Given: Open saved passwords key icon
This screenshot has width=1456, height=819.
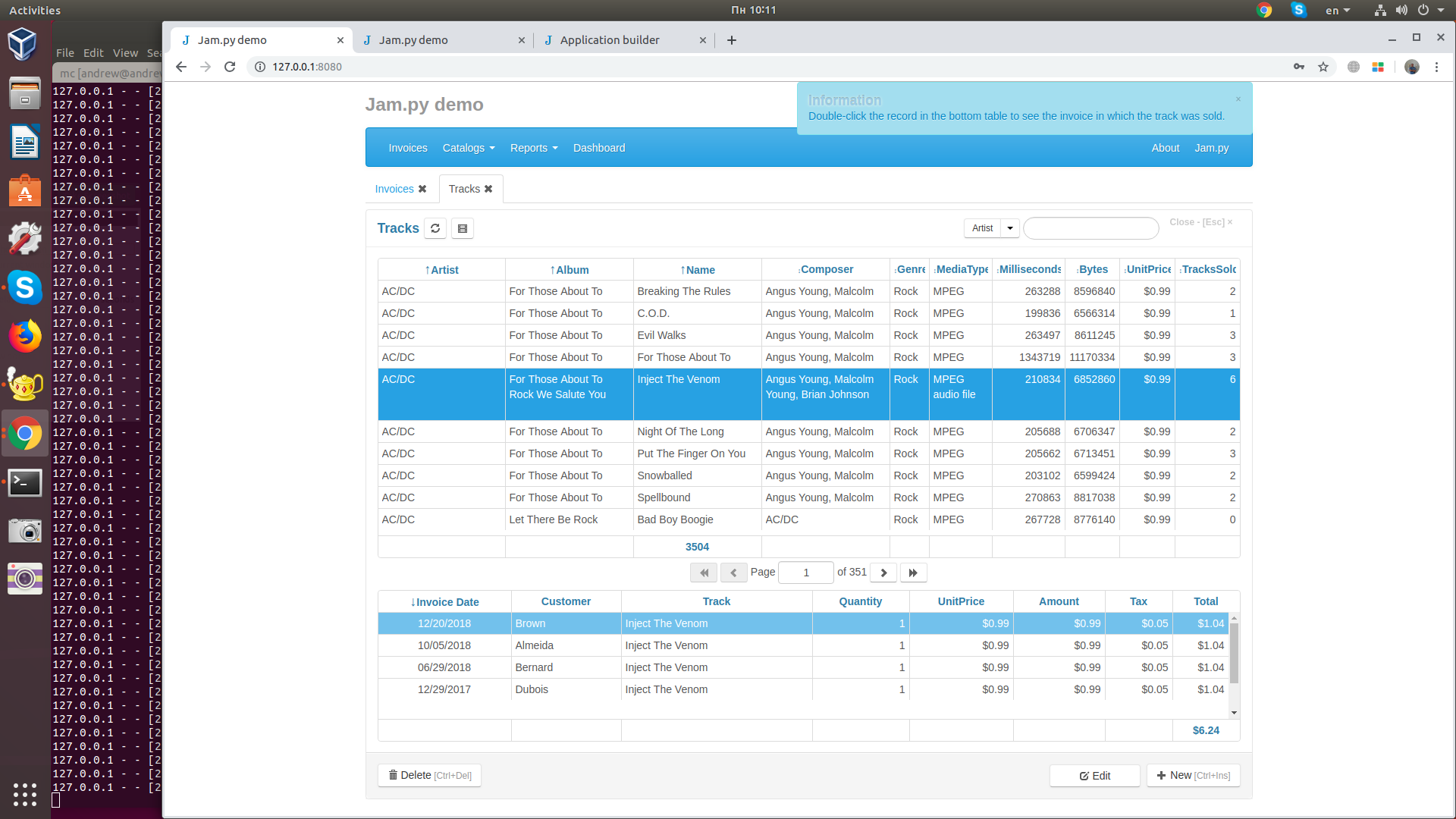Looking at the screenshot, I should pos(1299,67).
